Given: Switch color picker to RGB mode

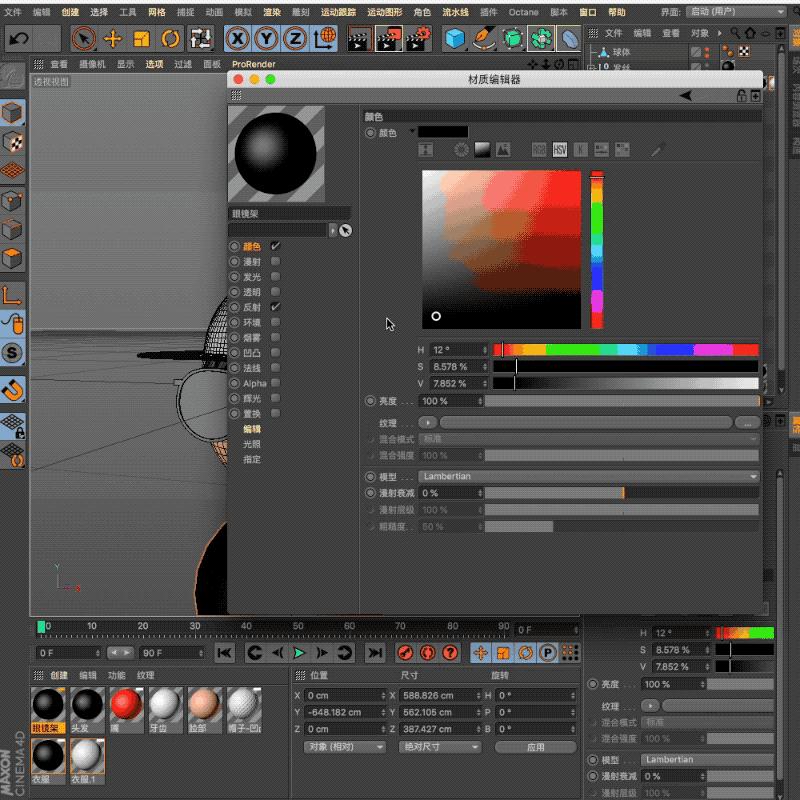Looking at the screenshot, I should pyautogui.click(x=539, y=150).
